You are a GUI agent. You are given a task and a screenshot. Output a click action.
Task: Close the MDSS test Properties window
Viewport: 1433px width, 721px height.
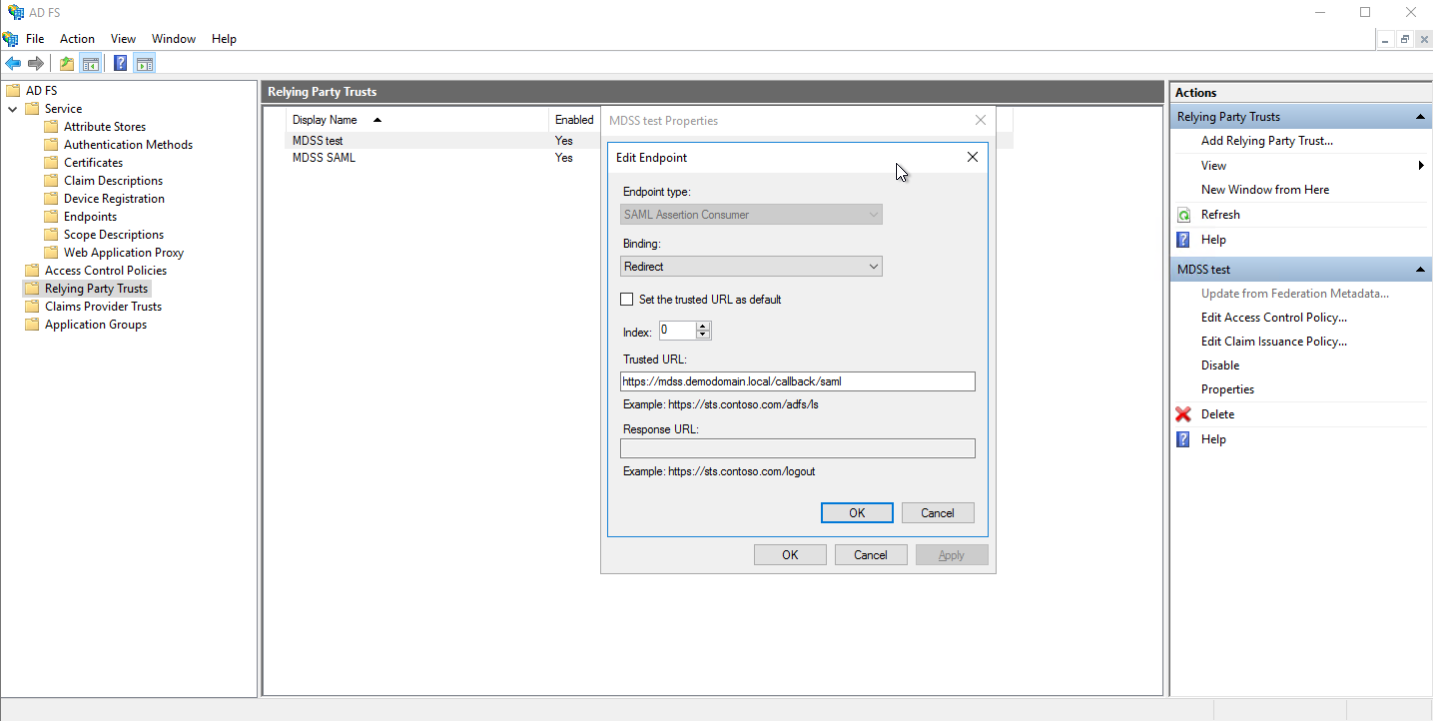coord(980,120)
